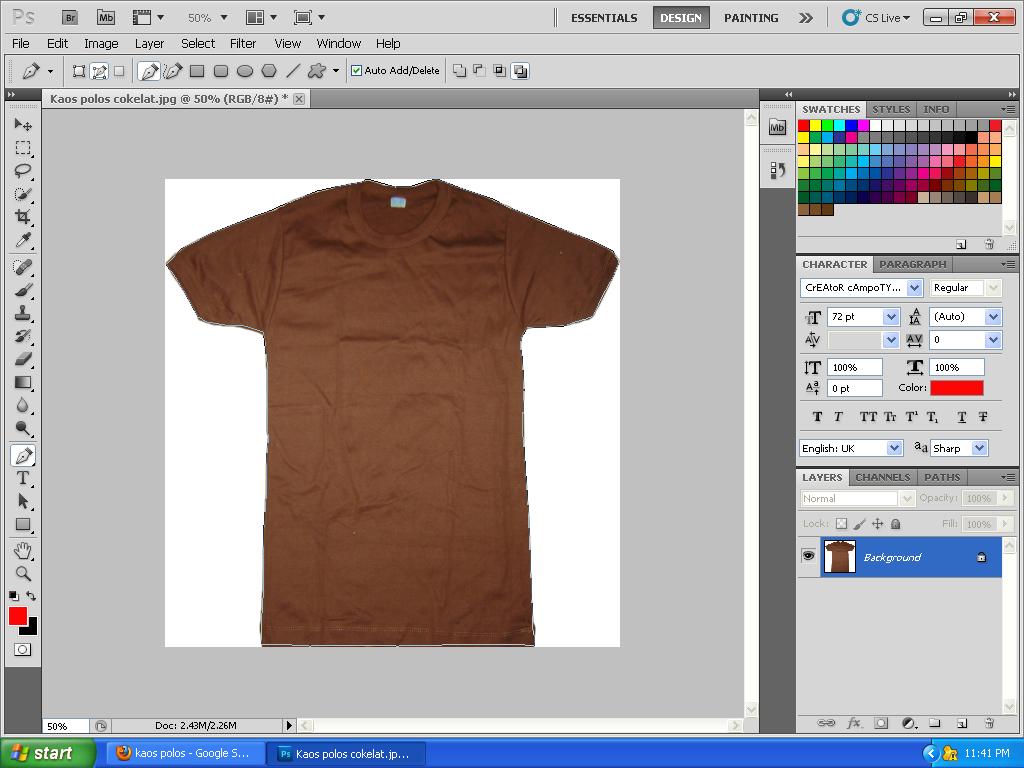Select the Move tool
1024x768 pixels.
coord(23,124)
